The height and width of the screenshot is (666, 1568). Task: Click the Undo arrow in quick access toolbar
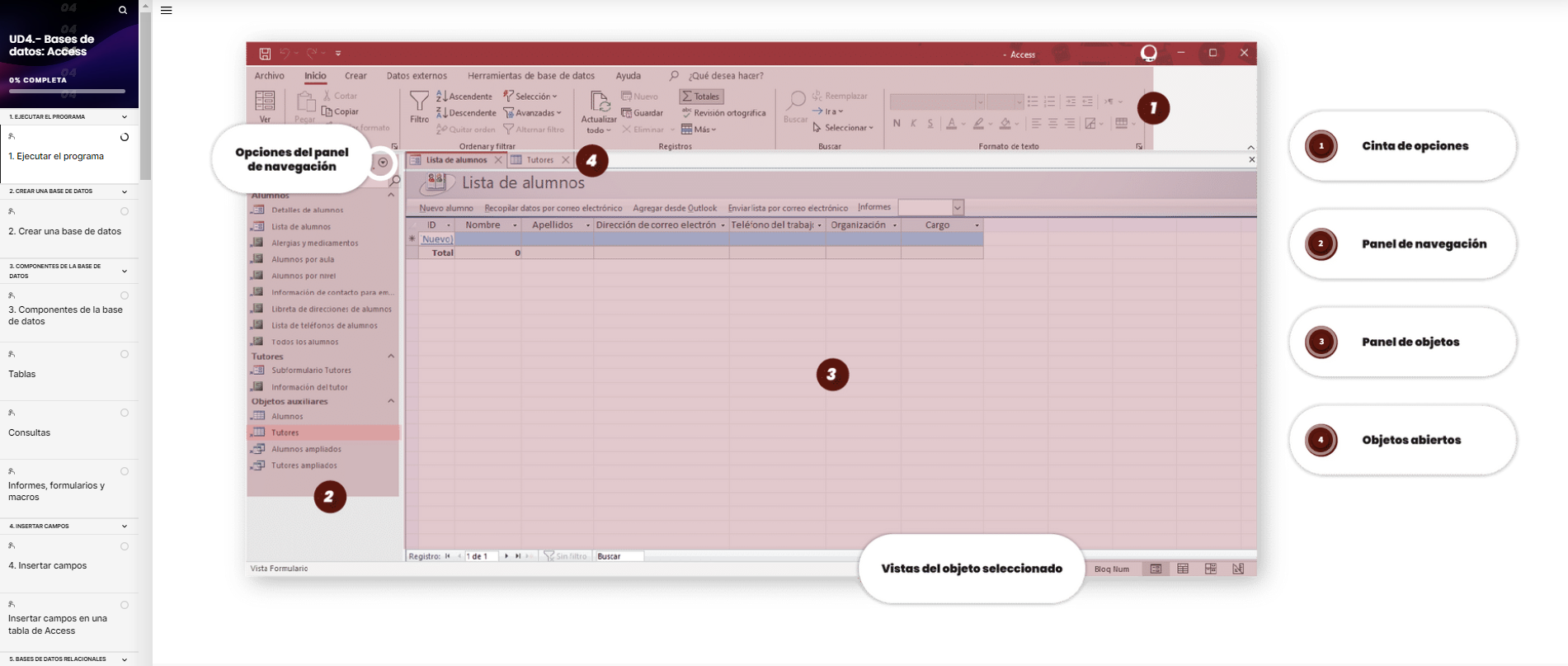(x=285, y=54)
